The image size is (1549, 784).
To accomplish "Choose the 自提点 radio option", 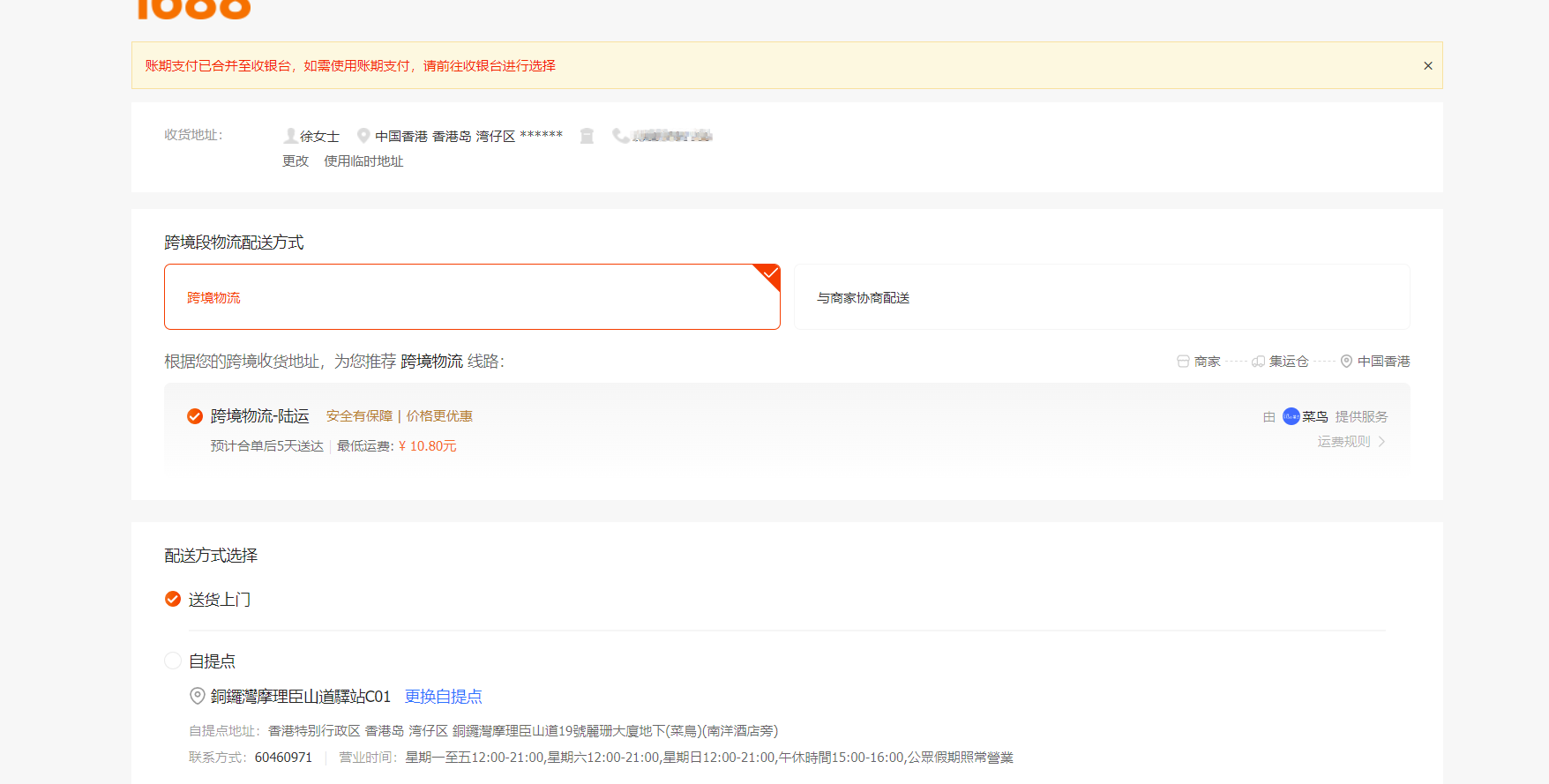I will pos(173,661).
